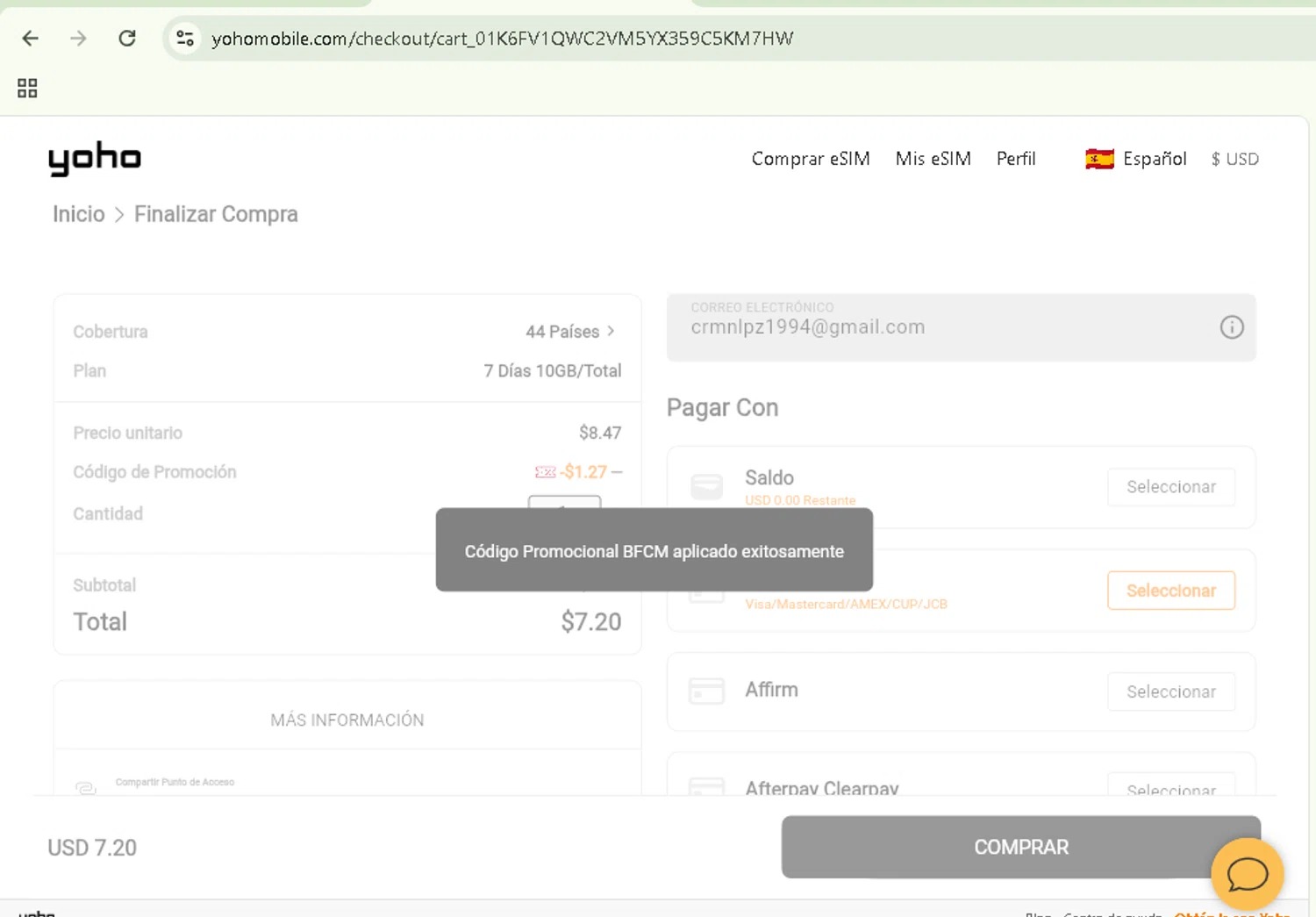Click the $7.20 total amount
Screen dimensions: 1316x917
591,622
